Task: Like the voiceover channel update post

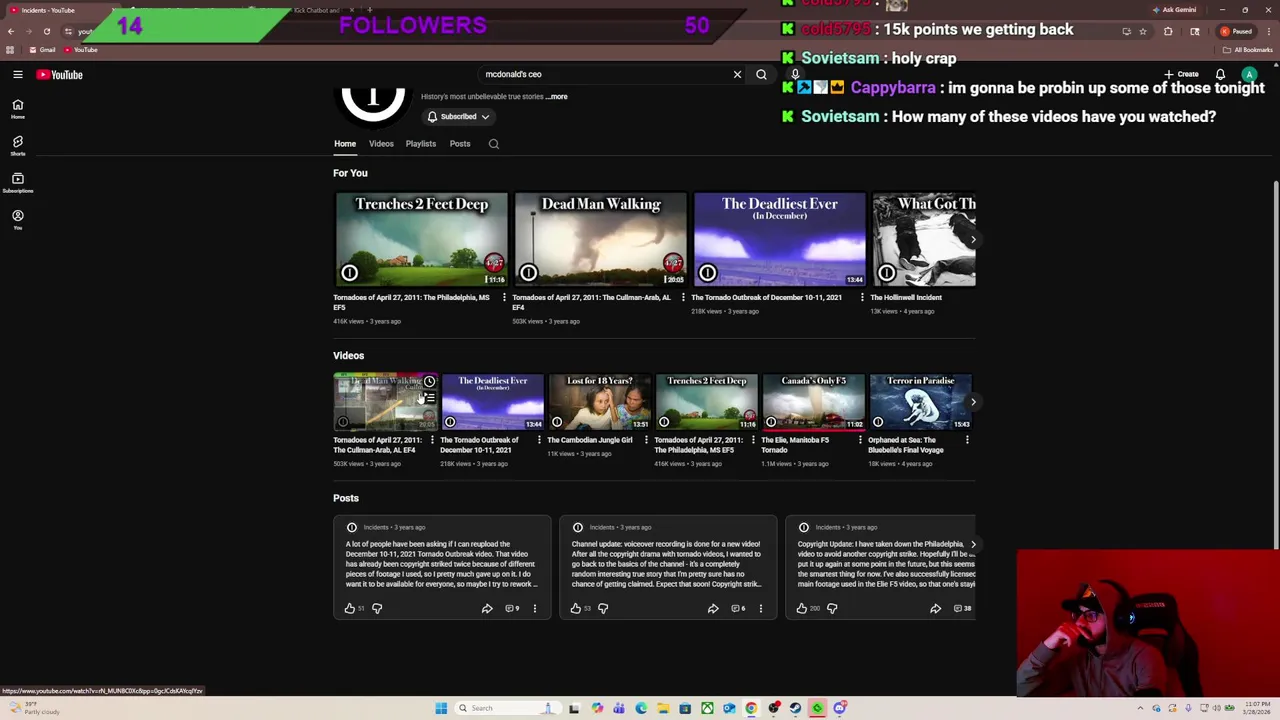Action: (576, 608)
